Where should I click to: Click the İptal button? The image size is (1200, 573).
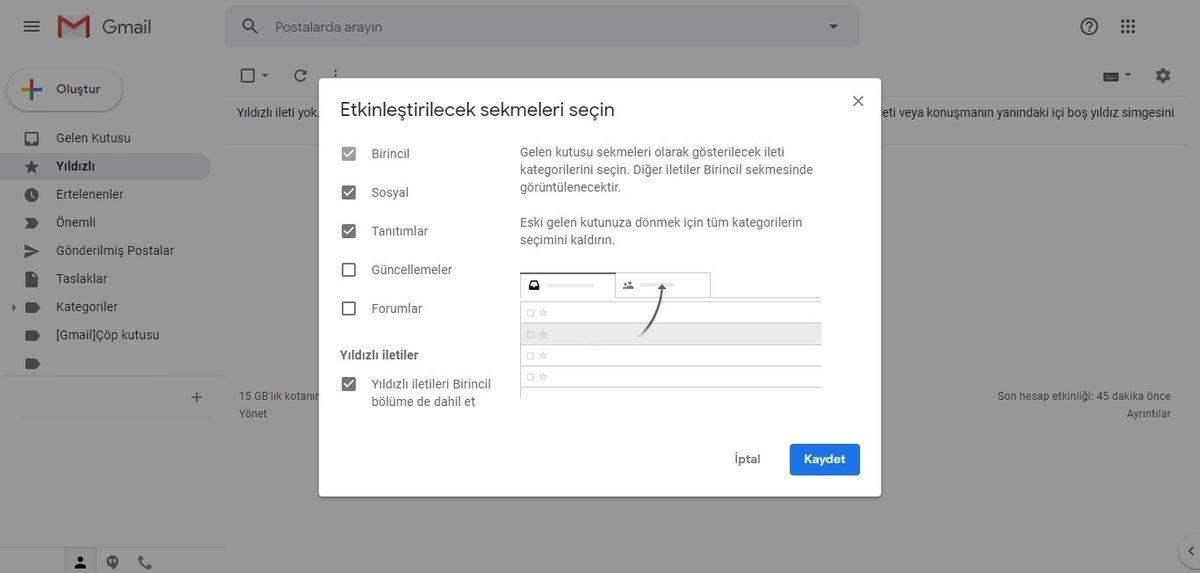tap(747, 459)
